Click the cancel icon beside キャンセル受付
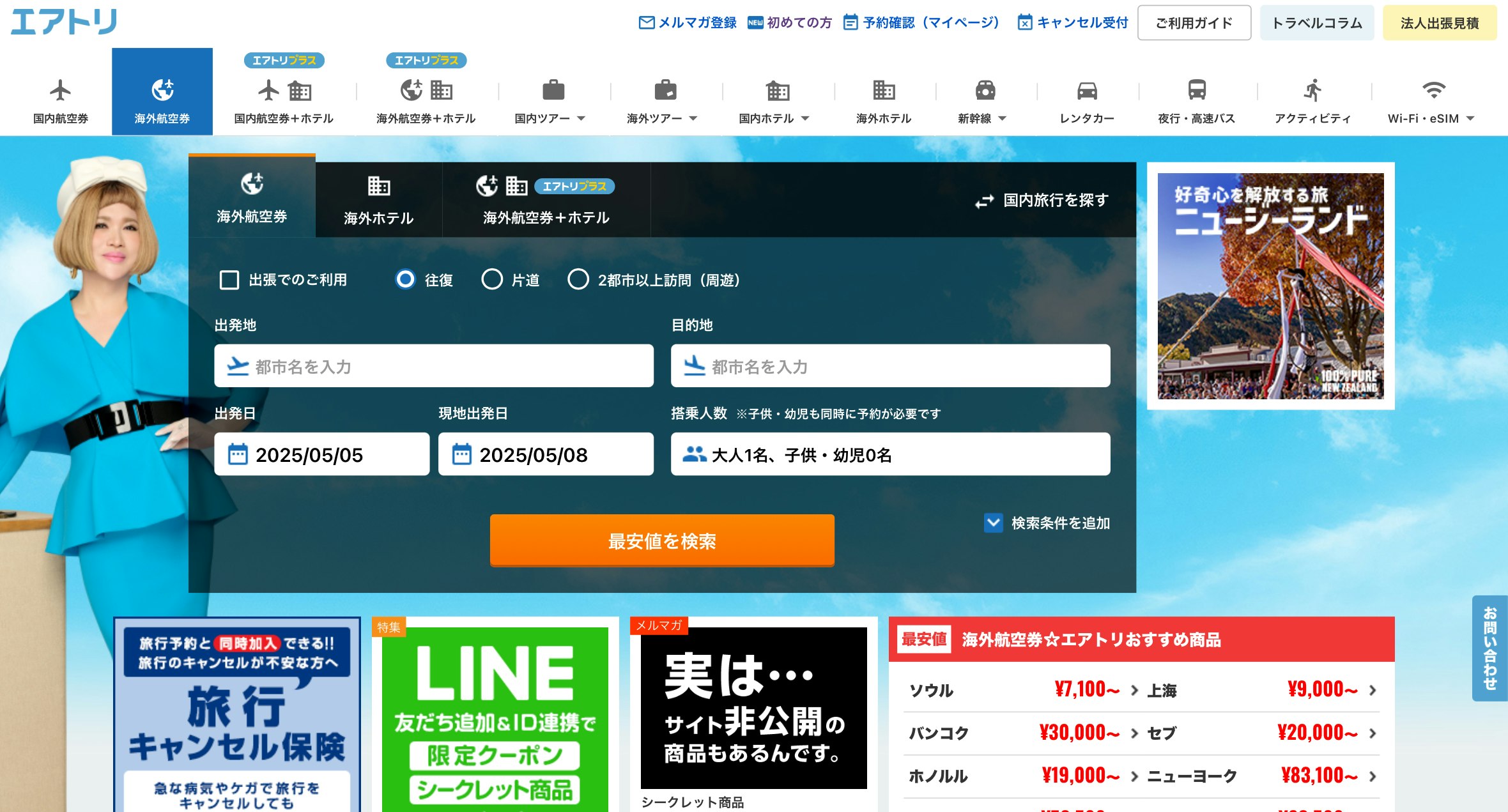The image size is (1508, 812). (1025, 23)
